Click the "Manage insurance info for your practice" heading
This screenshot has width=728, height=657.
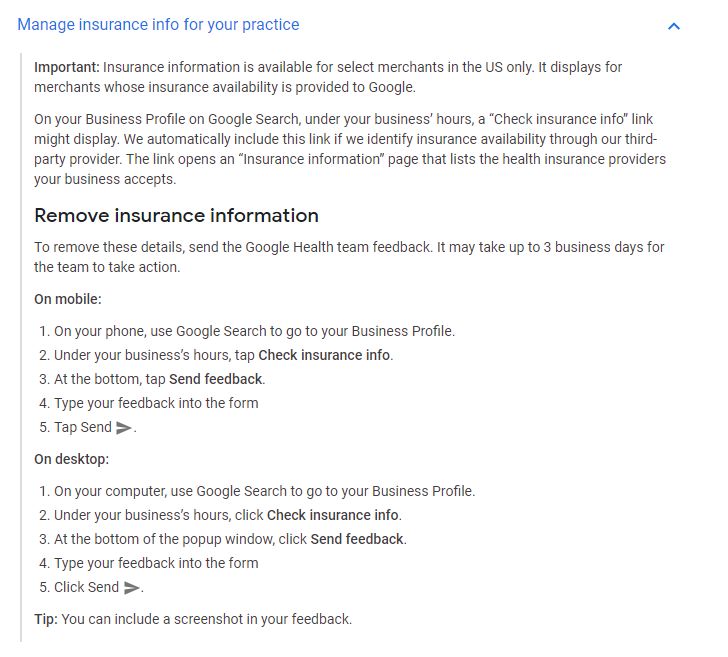coord(158,25)
